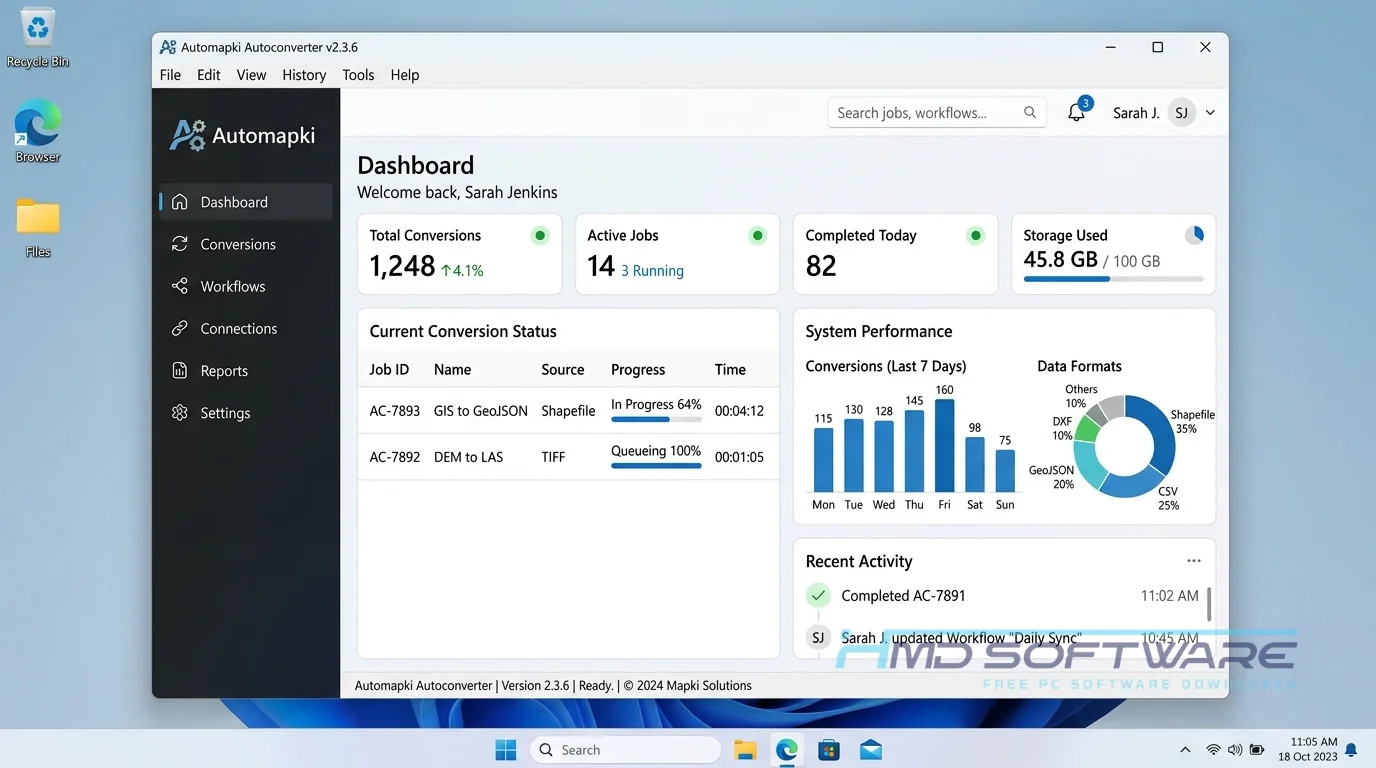
Task: Expand the user account dropdown chevron
Action: point(1210,113)
